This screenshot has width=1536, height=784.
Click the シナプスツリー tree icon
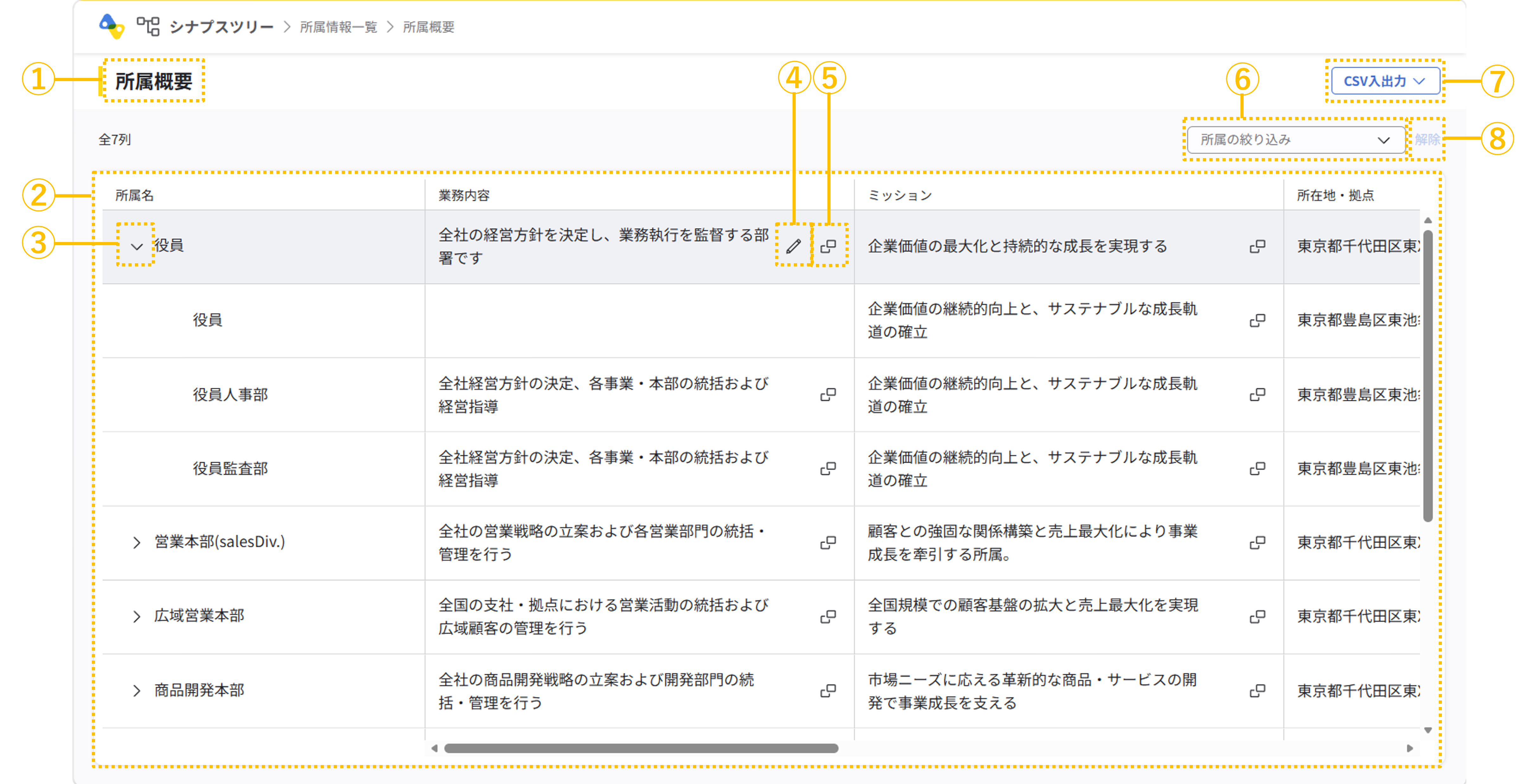tap(148, 26)
